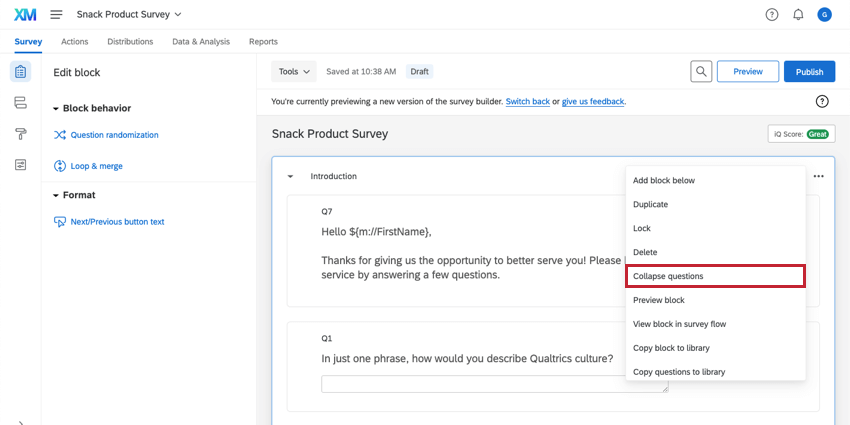This screenshot has width=850, height=425.
Task: Choose Duplicate in the block menu
Action: [x=650, y=204]
